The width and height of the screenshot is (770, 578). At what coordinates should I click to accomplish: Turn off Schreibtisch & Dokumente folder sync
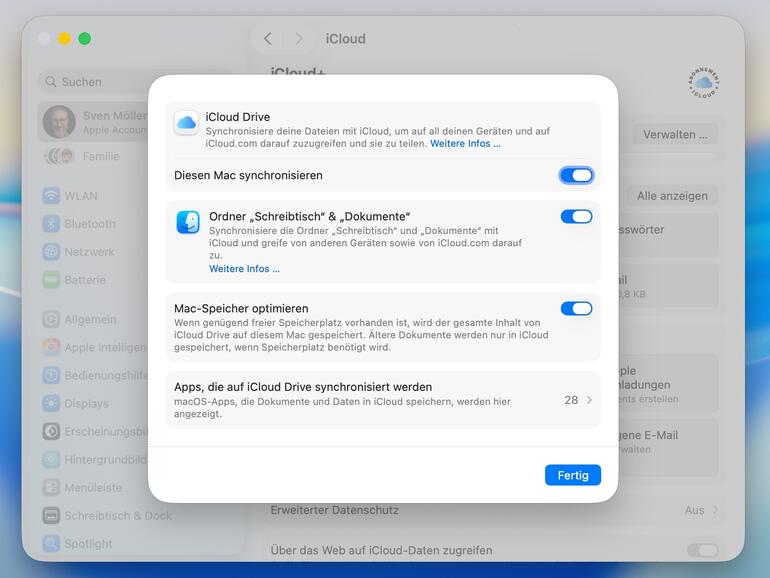576,217
